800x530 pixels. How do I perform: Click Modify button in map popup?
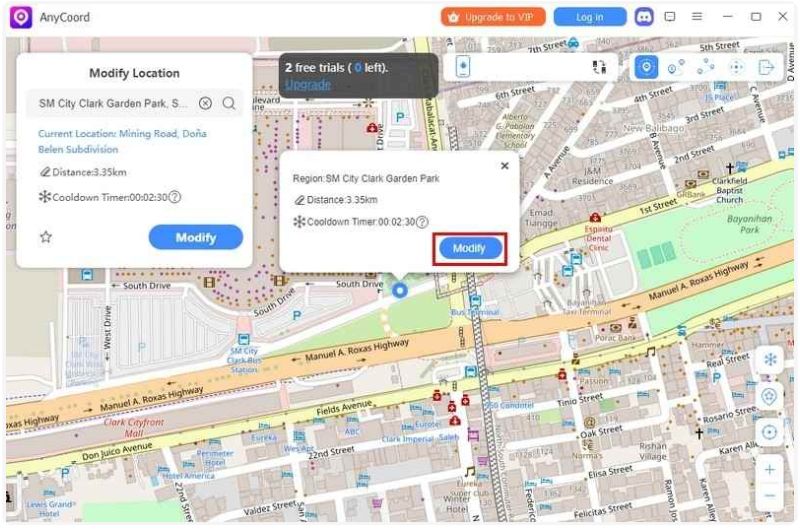click(x=469, y=248)
